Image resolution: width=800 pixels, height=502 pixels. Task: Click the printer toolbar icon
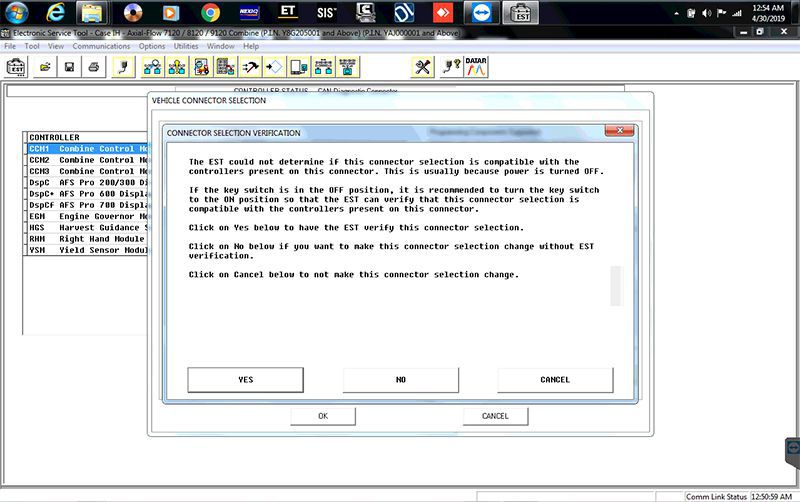pyautogui.click(x=94, y=67)
